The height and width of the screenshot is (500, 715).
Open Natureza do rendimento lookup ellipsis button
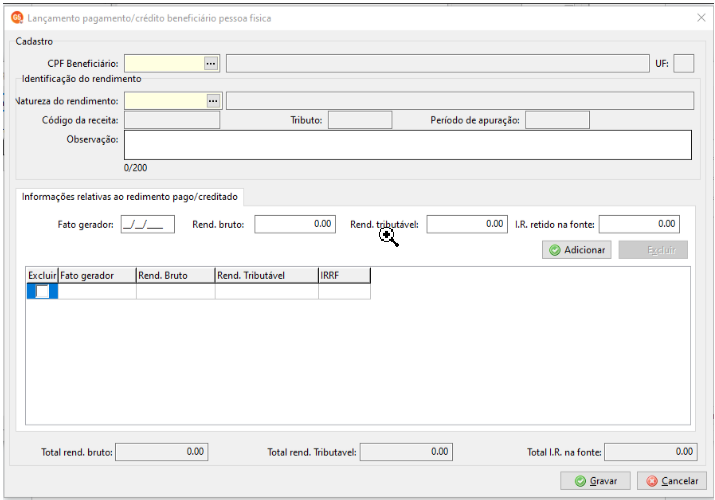pyautogui.click(x=213, y=101)
